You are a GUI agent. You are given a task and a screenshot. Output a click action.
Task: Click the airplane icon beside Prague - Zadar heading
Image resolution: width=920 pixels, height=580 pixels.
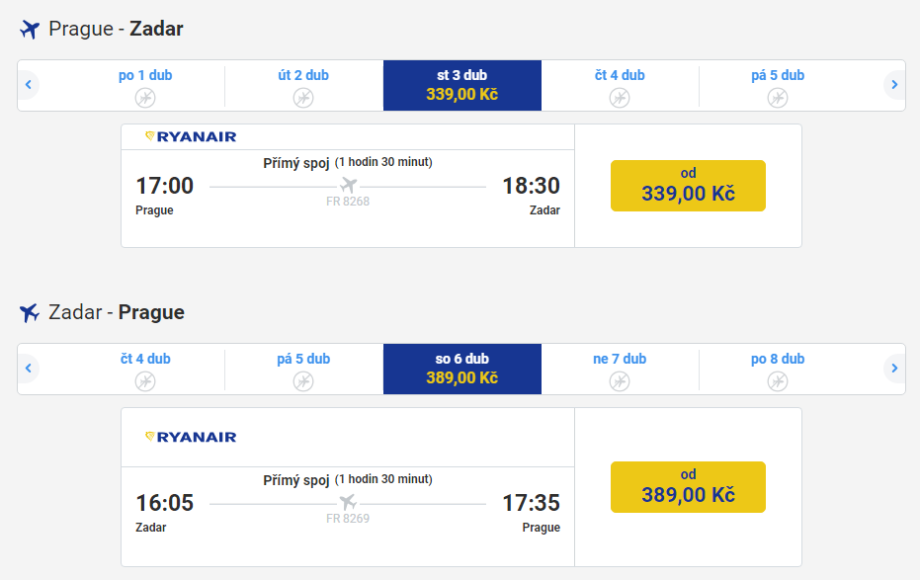(x=29, y=29)
